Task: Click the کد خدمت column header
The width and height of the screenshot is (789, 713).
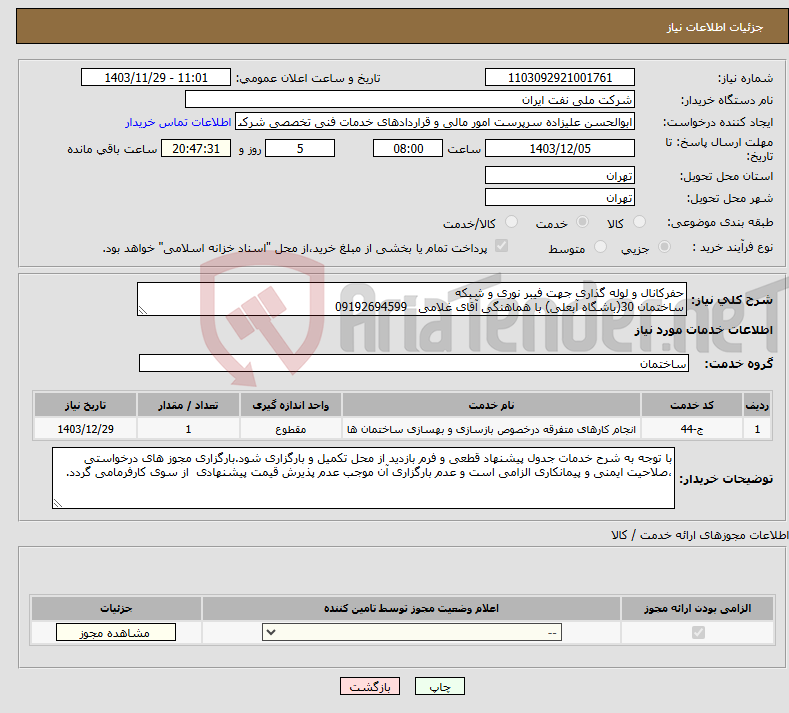Action: (692, 405)
